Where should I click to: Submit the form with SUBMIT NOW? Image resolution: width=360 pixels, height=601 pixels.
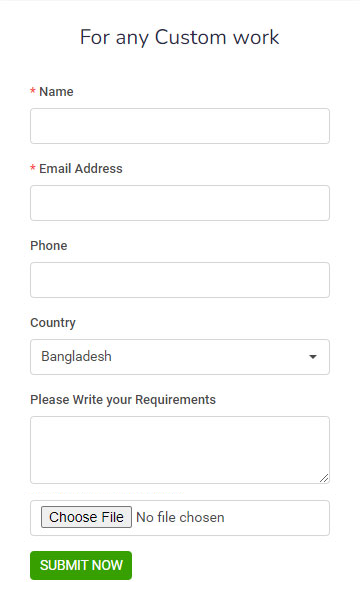tap(81, 565)
